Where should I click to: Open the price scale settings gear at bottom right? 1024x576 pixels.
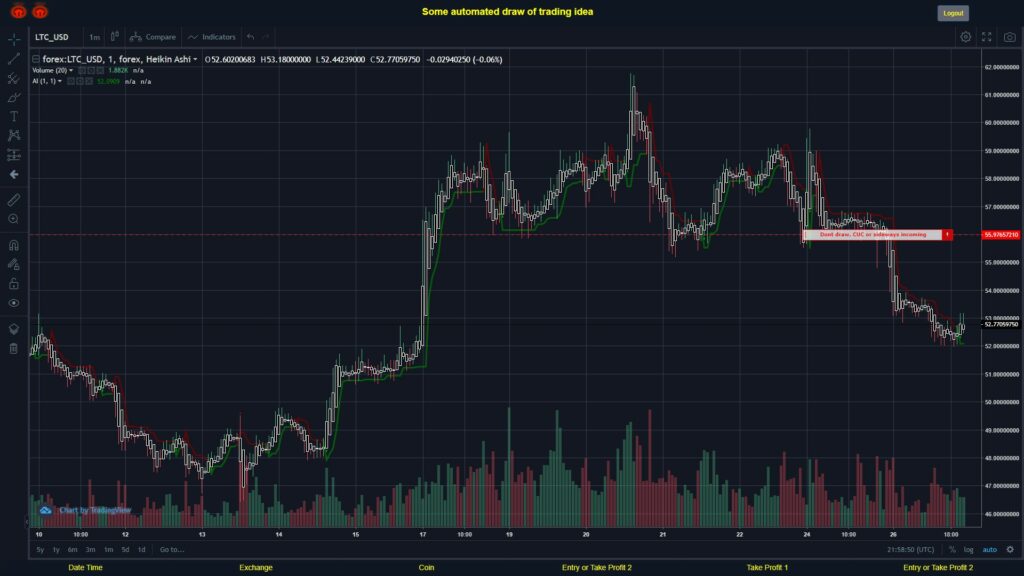[x=1010, y=550]
